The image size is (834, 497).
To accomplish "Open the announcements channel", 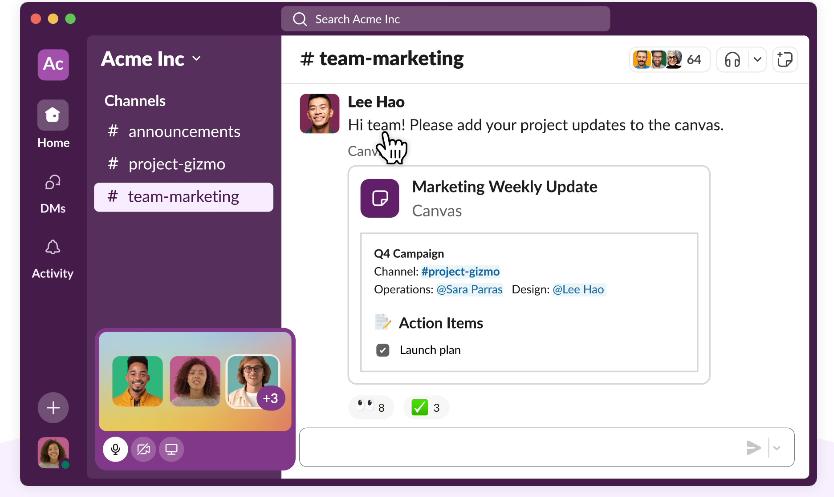I will tap(184, 131).
